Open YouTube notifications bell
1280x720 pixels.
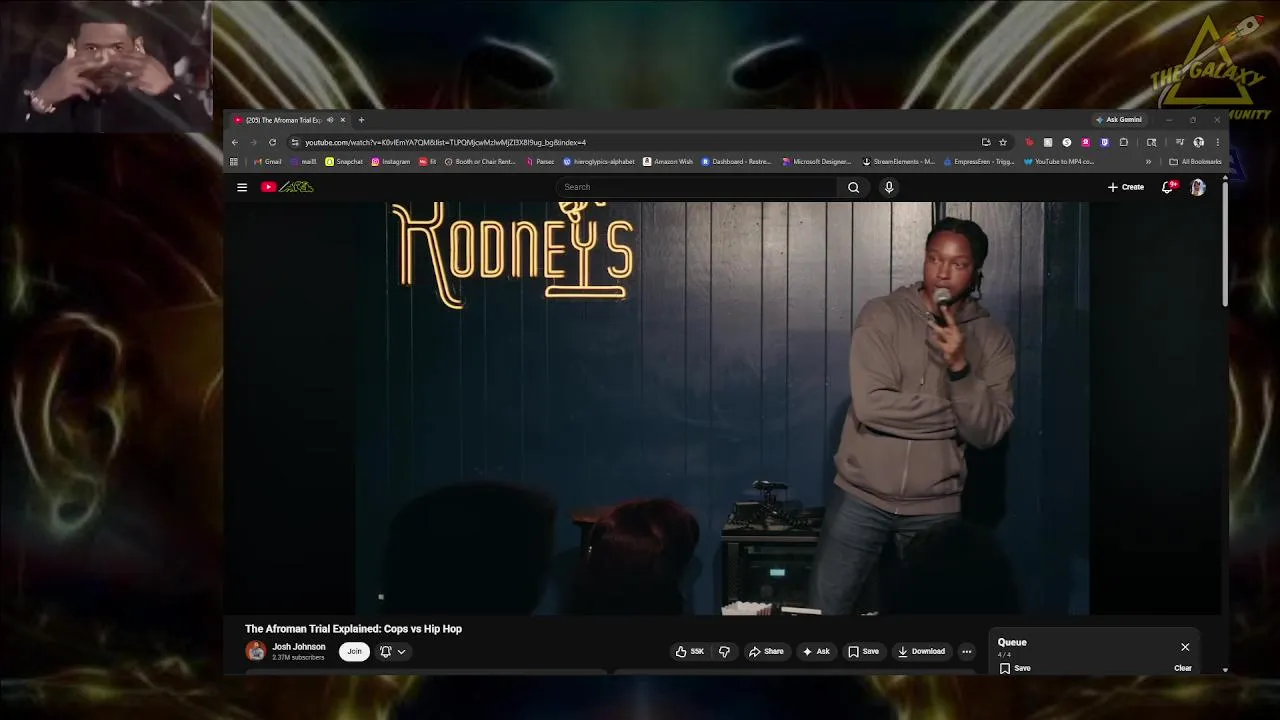coord(1167,187)
